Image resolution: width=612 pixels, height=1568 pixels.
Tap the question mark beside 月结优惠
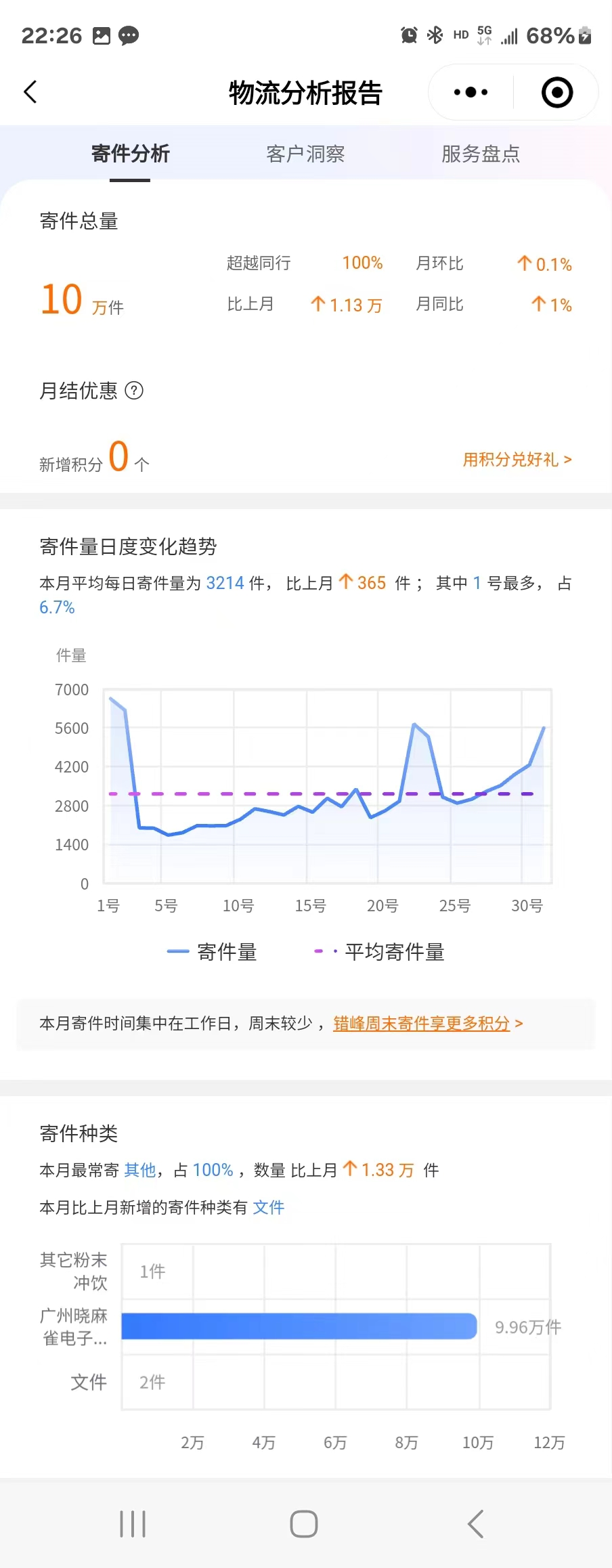pos(134,391)
